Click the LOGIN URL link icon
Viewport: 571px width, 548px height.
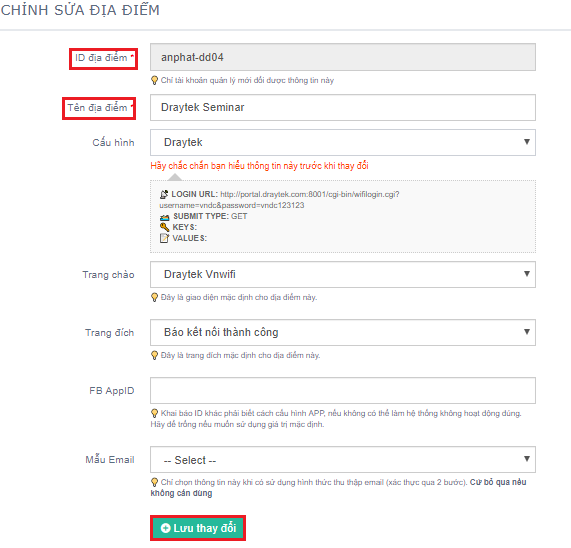164,194
